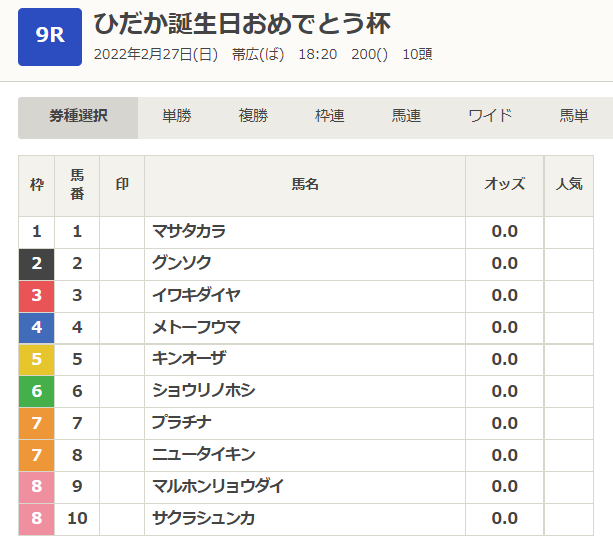The height and width of the screenshot is (553, 613).
Task: Click the green frame 6 color box
Action: tap(37, 392)
